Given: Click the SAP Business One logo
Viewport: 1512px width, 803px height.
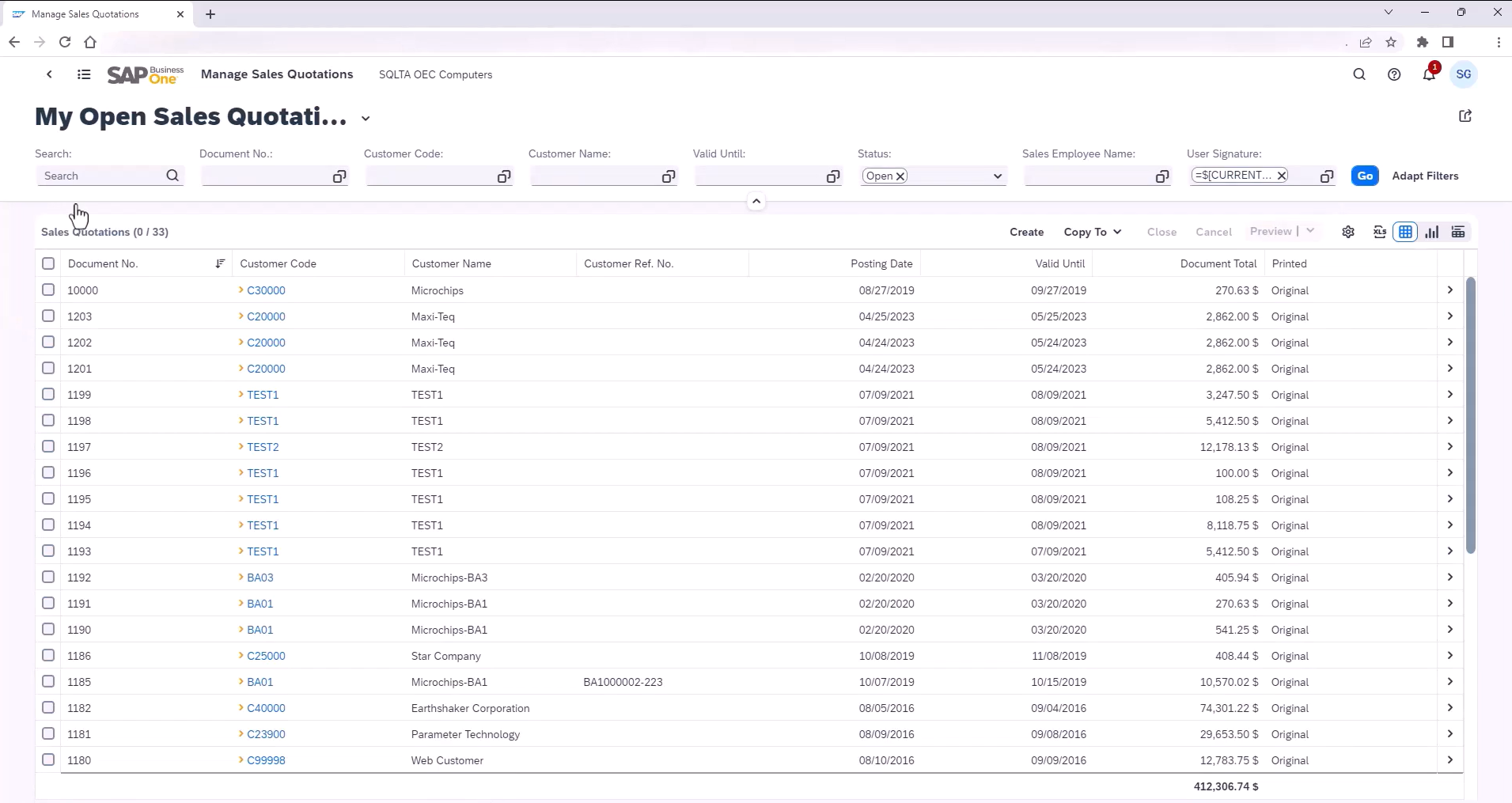Looking at the screenshot, I should pos(146,74).
